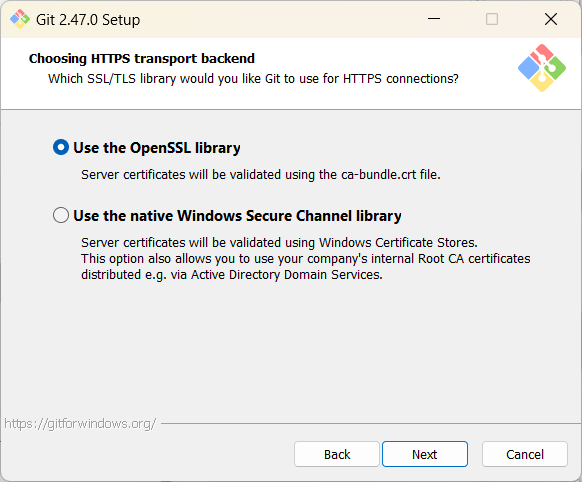This screenshot has height=482, width=582.
Task: Click the ca-bundle.crt description text
Action: pyautogui.click(x=261, y=174)
